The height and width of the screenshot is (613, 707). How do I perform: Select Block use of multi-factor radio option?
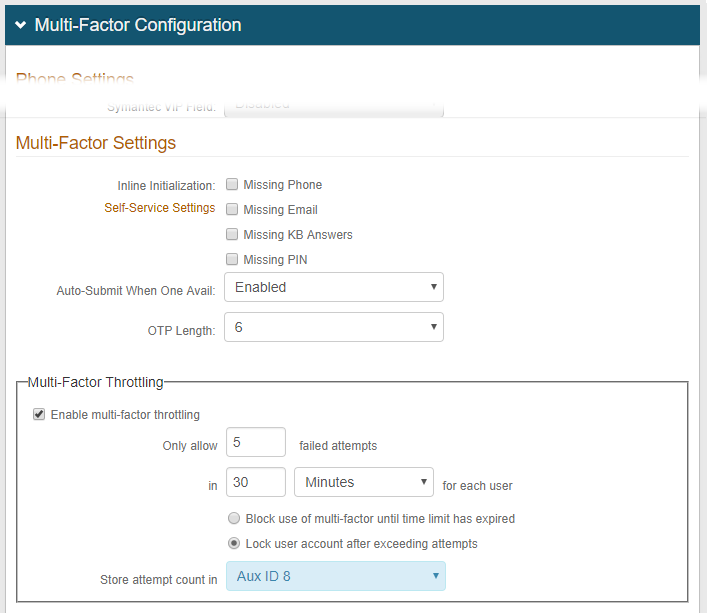tap(234, 519)
